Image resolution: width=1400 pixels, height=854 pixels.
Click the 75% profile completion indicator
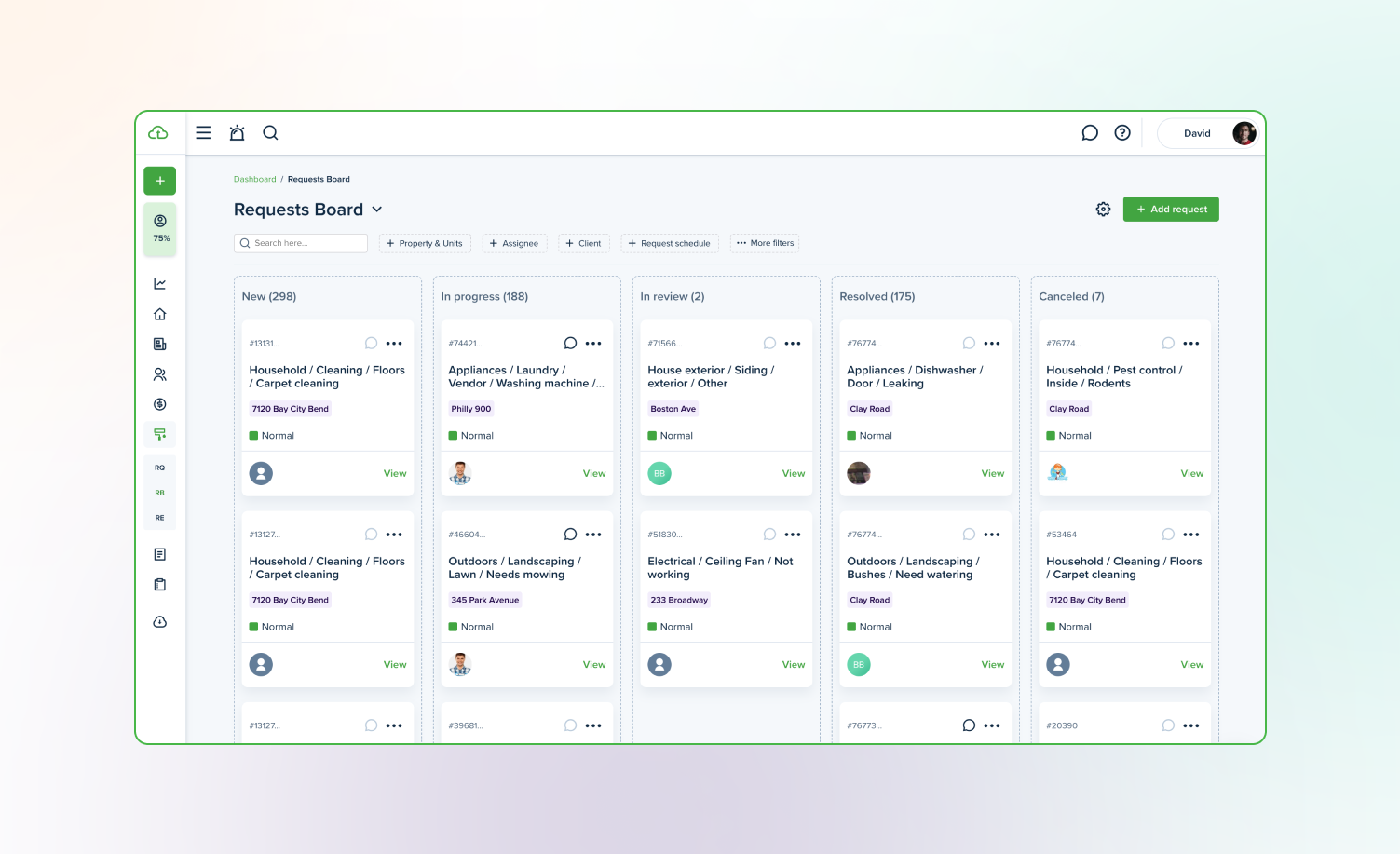(160, 228)
